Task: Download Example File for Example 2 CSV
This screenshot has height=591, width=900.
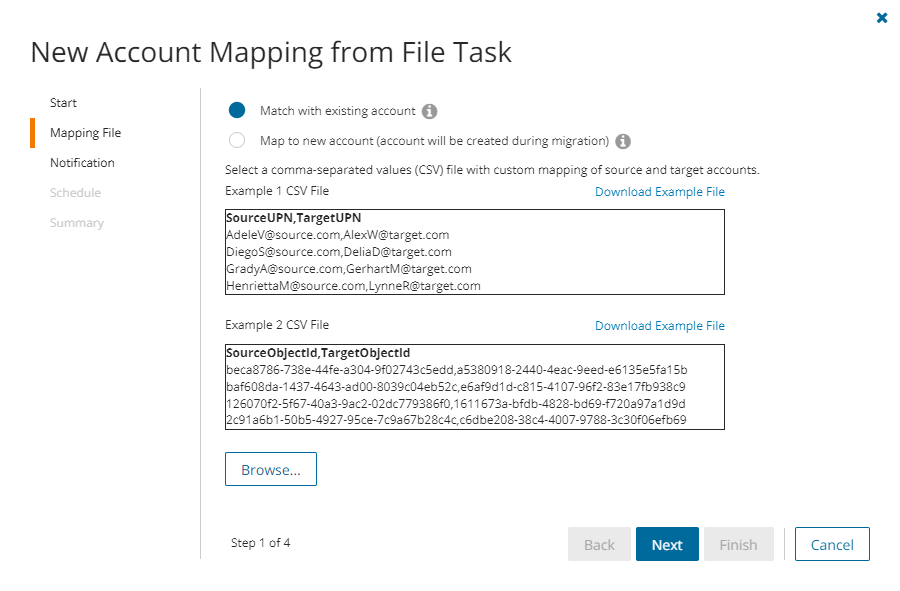Action: click(x=659, y=326)
